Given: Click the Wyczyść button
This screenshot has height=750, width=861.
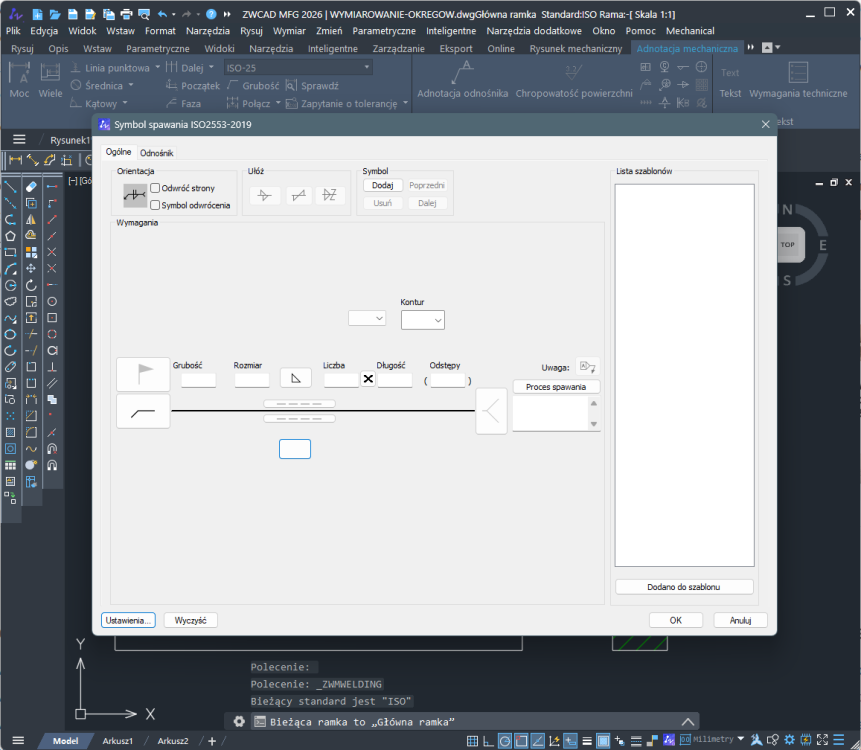Looking at the screenshot, I should (191, 620).
